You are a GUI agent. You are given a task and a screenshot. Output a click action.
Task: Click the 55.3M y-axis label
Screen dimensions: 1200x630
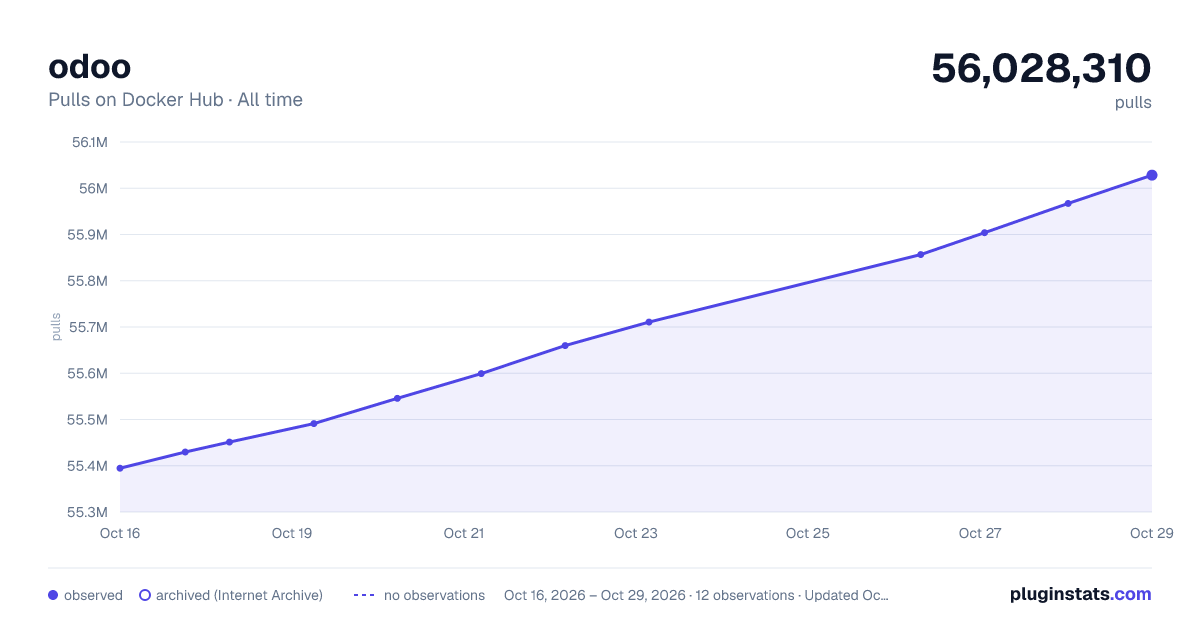pos(87,512)
